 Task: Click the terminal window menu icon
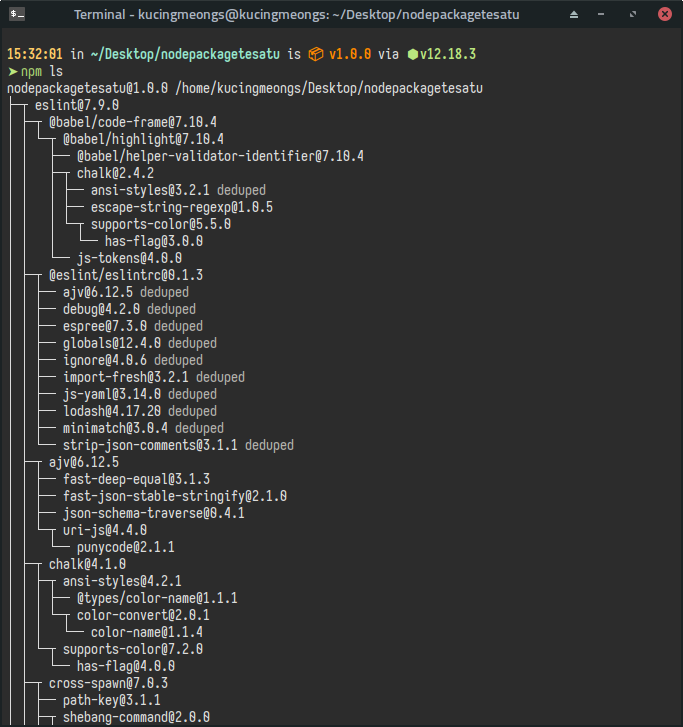coord(17,14)
